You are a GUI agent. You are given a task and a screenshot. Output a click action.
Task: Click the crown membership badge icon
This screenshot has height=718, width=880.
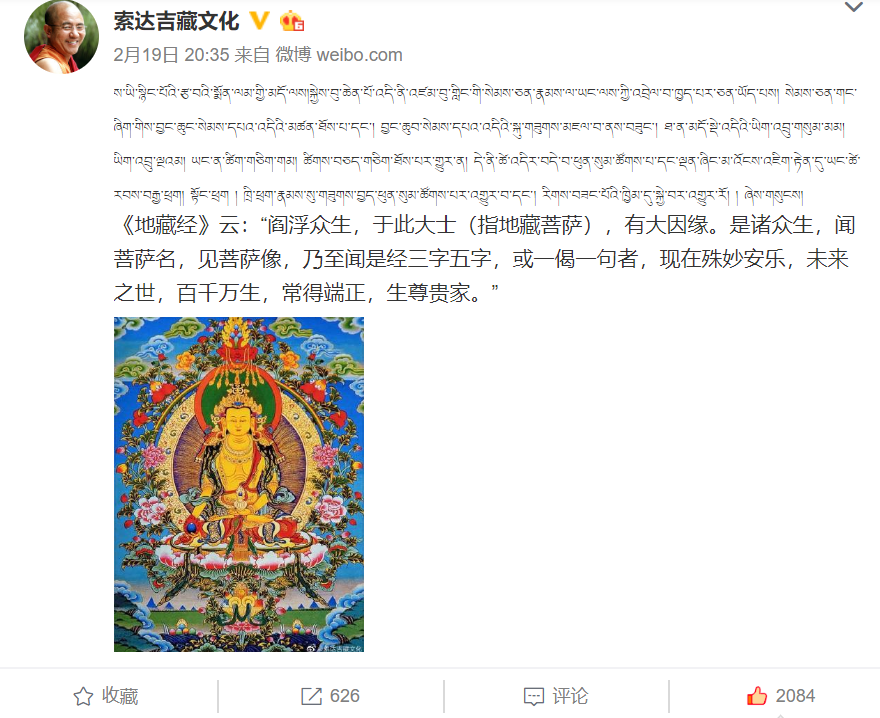[292, 21]
